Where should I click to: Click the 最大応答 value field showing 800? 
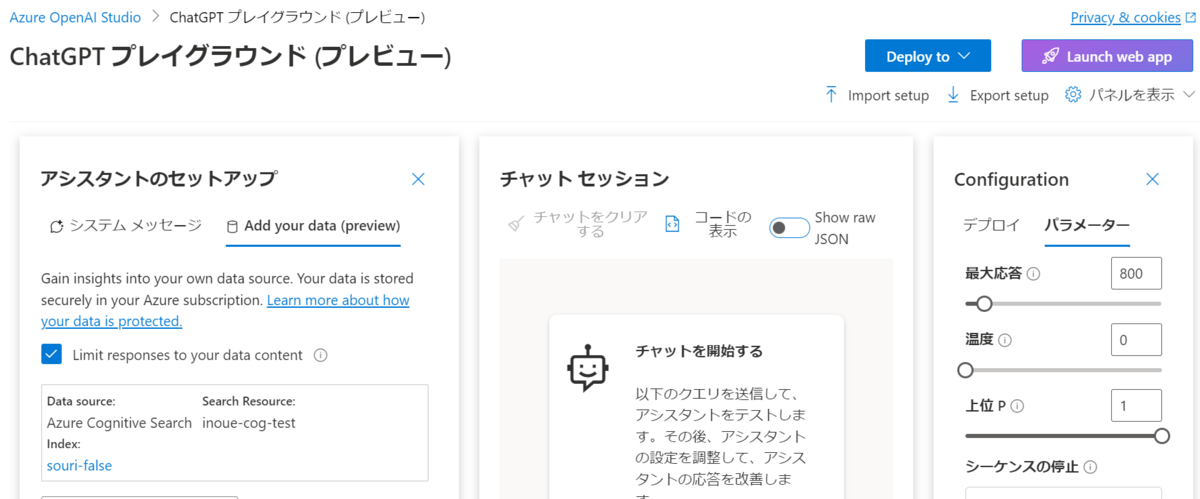[1136, 273]
